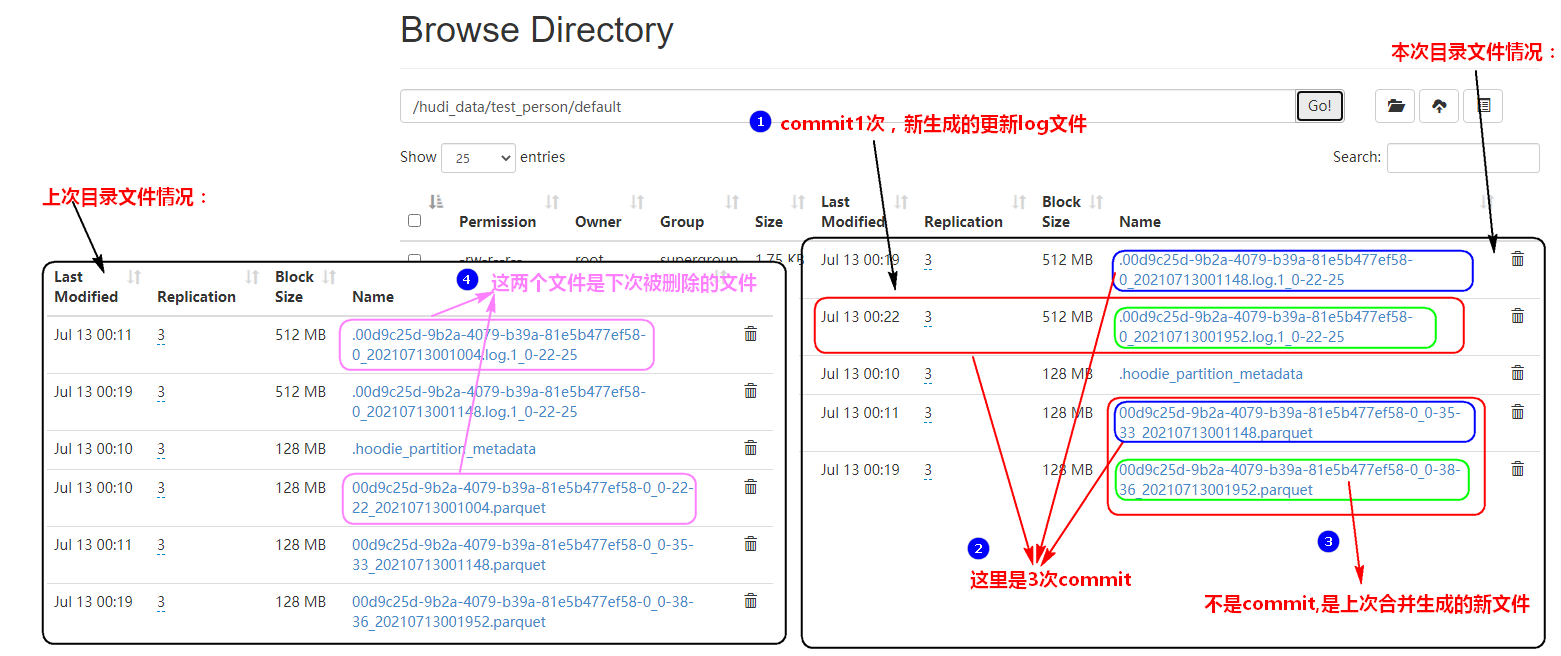Click sort arrows beside Owner header
Screen dimensions: 1561x656
click(637, 202)
